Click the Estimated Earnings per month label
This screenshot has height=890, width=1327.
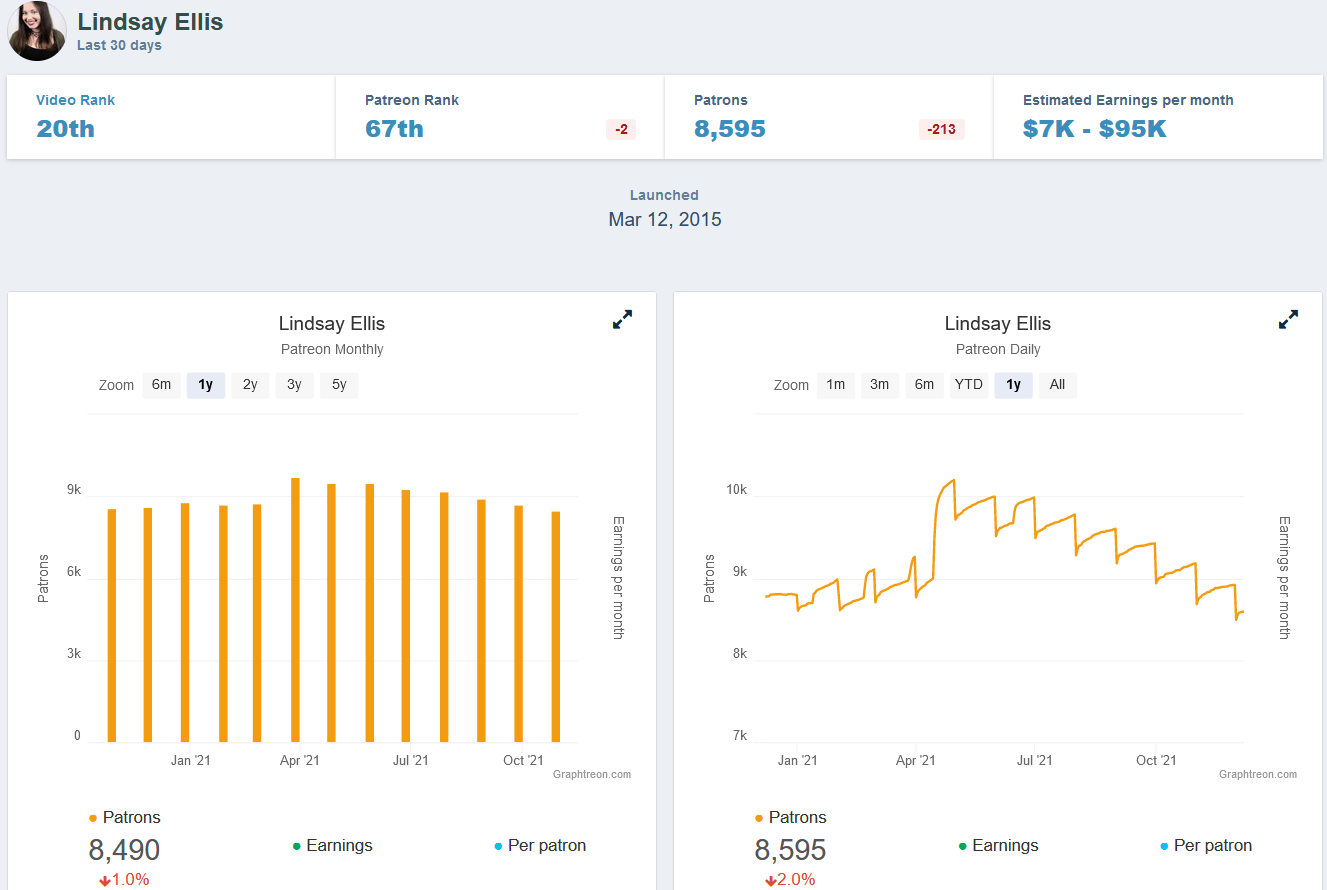point(1128,100)
